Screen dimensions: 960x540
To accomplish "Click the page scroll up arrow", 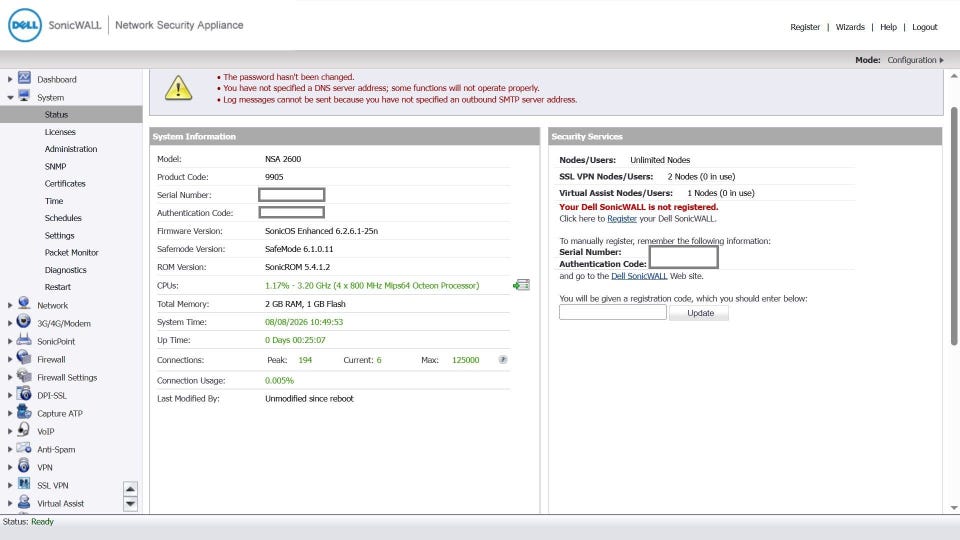I will [x=954, y=76].
